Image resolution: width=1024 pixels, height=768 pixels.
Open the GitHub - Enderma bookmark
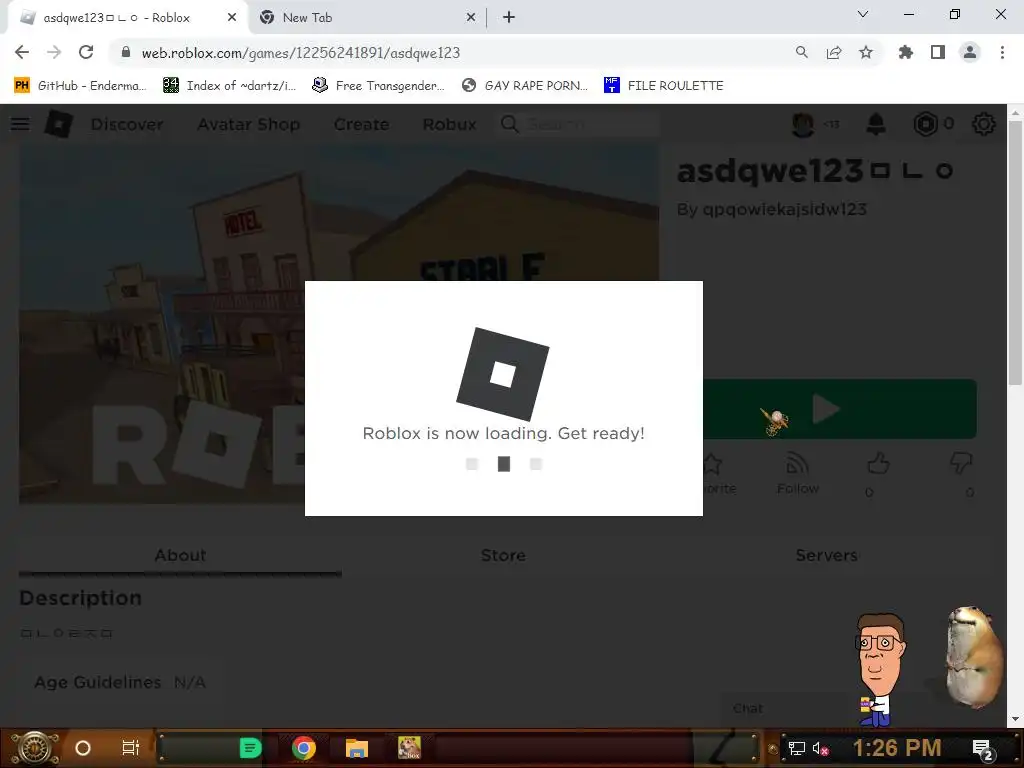pyautogui.click(x=80, y=86)
